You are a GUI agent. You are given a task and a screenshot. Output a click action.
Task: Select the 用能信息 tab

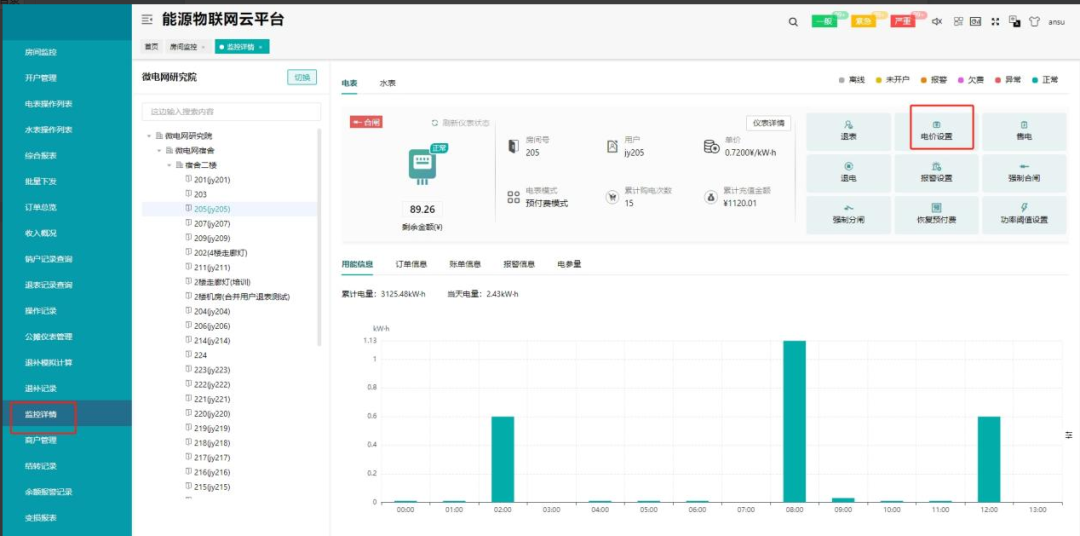point(357,264)
